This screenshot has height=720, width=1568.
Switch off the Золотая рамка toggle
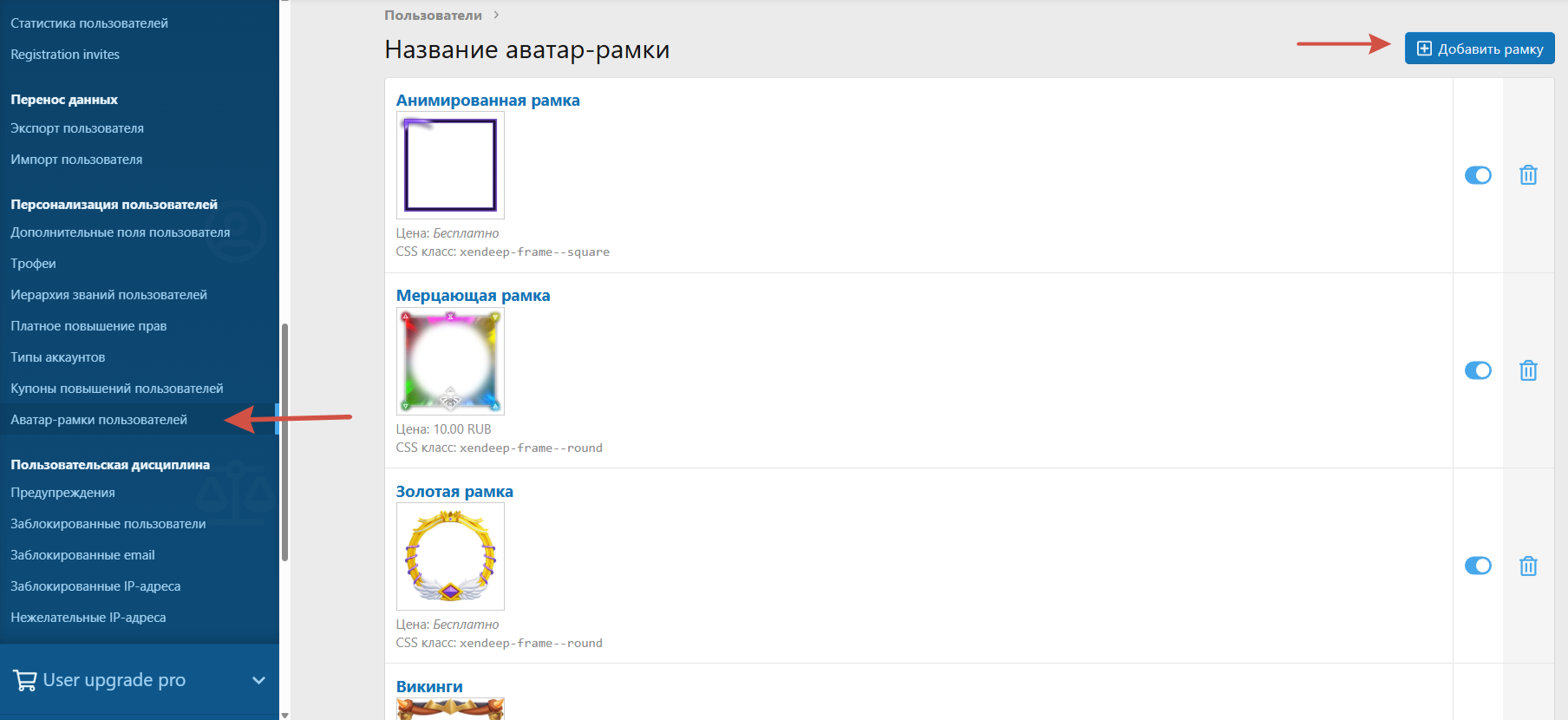tap(1478, 566)
